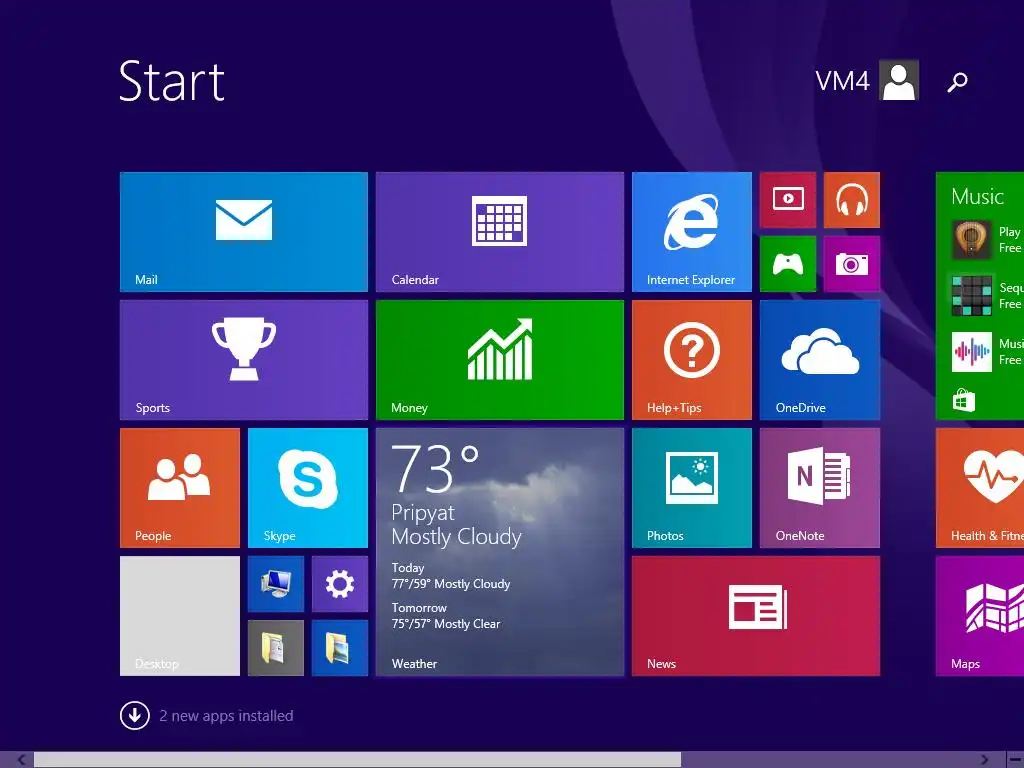Launch the Skype tile
Screen dimensions: 1024x768
pos(308,488)
